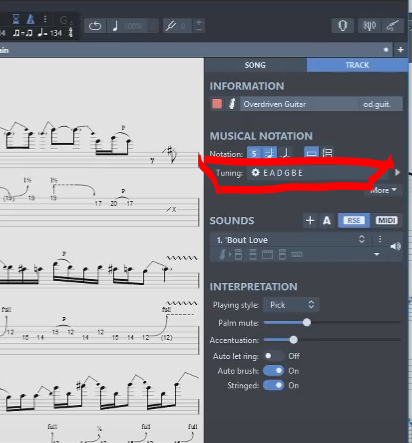Disable the Auto brush toggle

274,371
